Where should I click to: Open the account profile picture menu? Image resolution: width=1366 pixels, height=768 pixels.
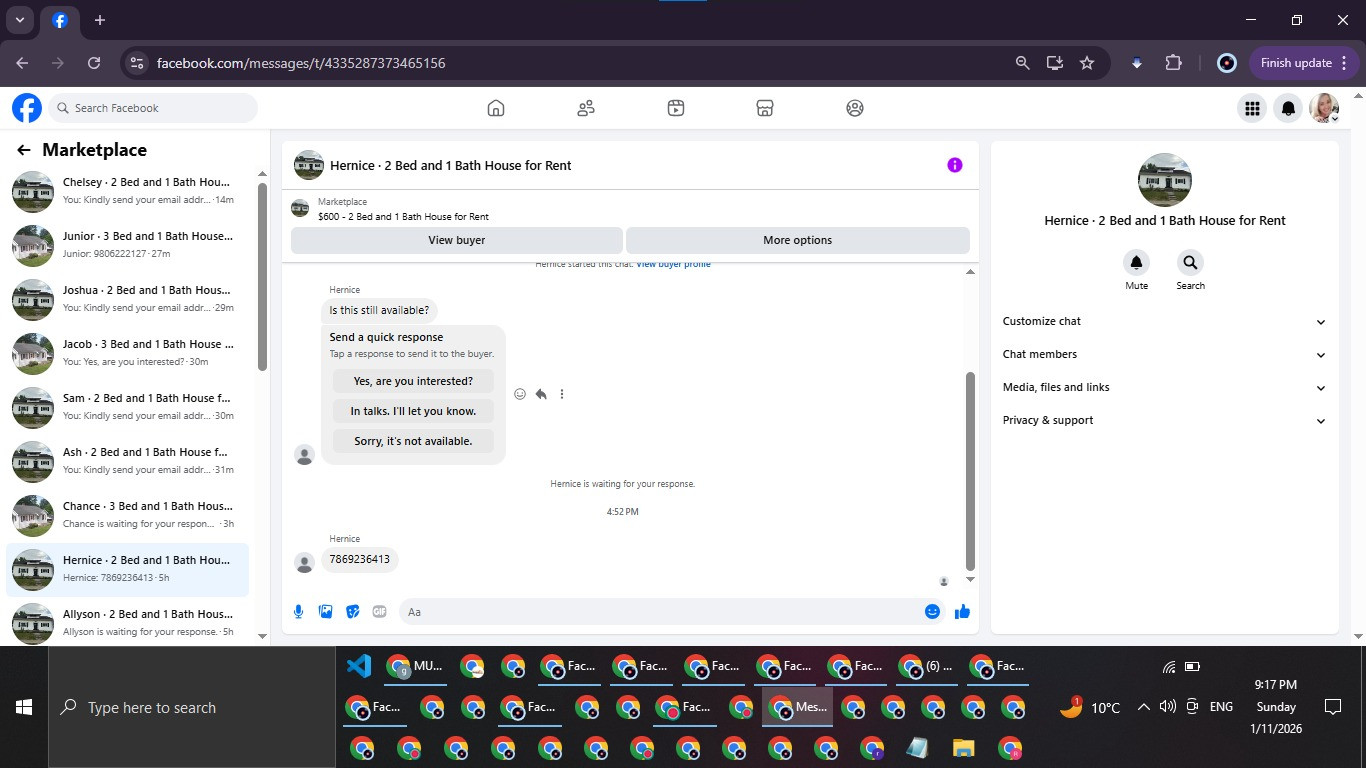coord(1325,108)
